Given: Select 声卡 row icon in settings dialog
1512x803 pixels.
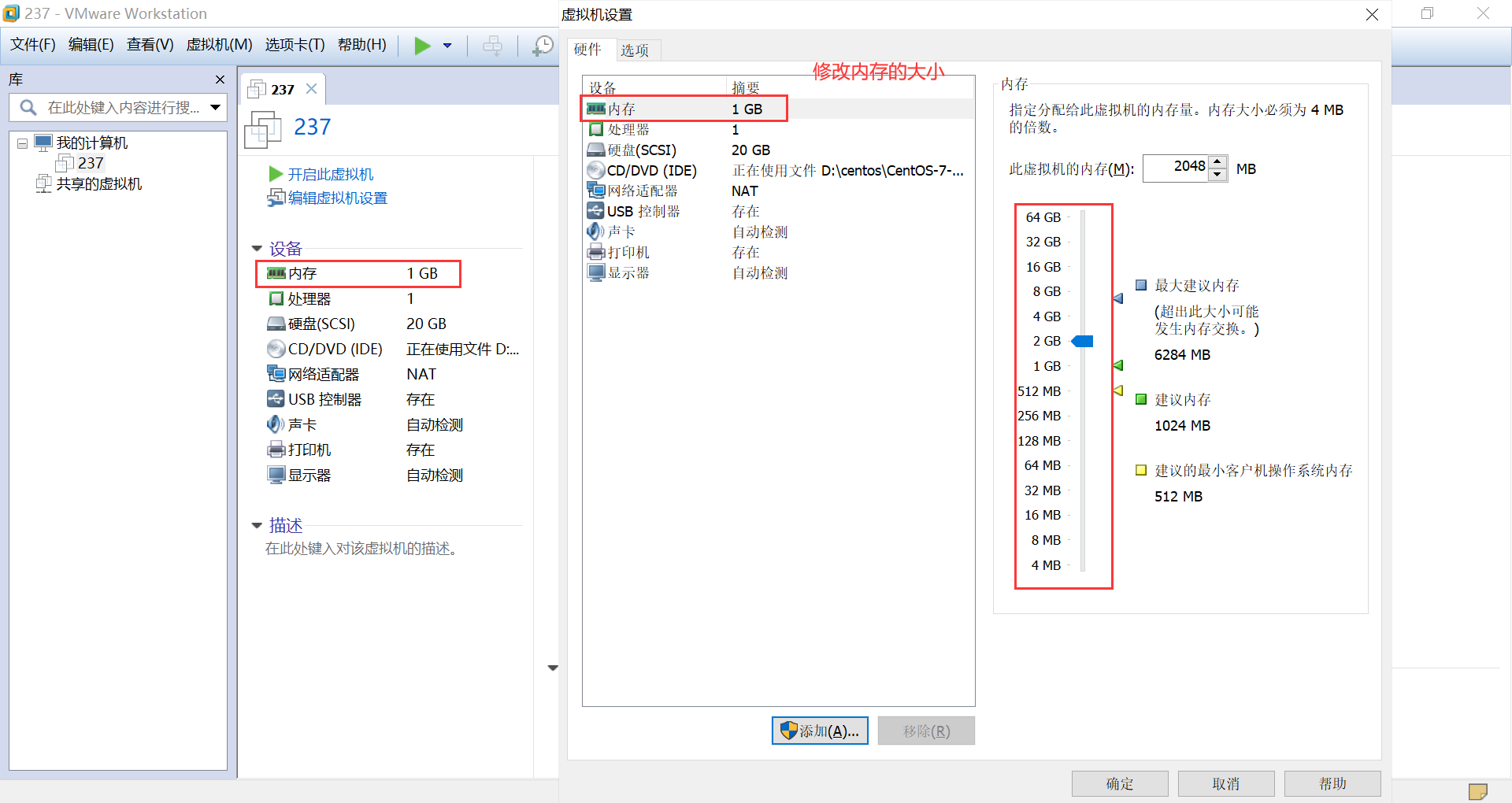Looking at the screenshot, I should (596, 231).
